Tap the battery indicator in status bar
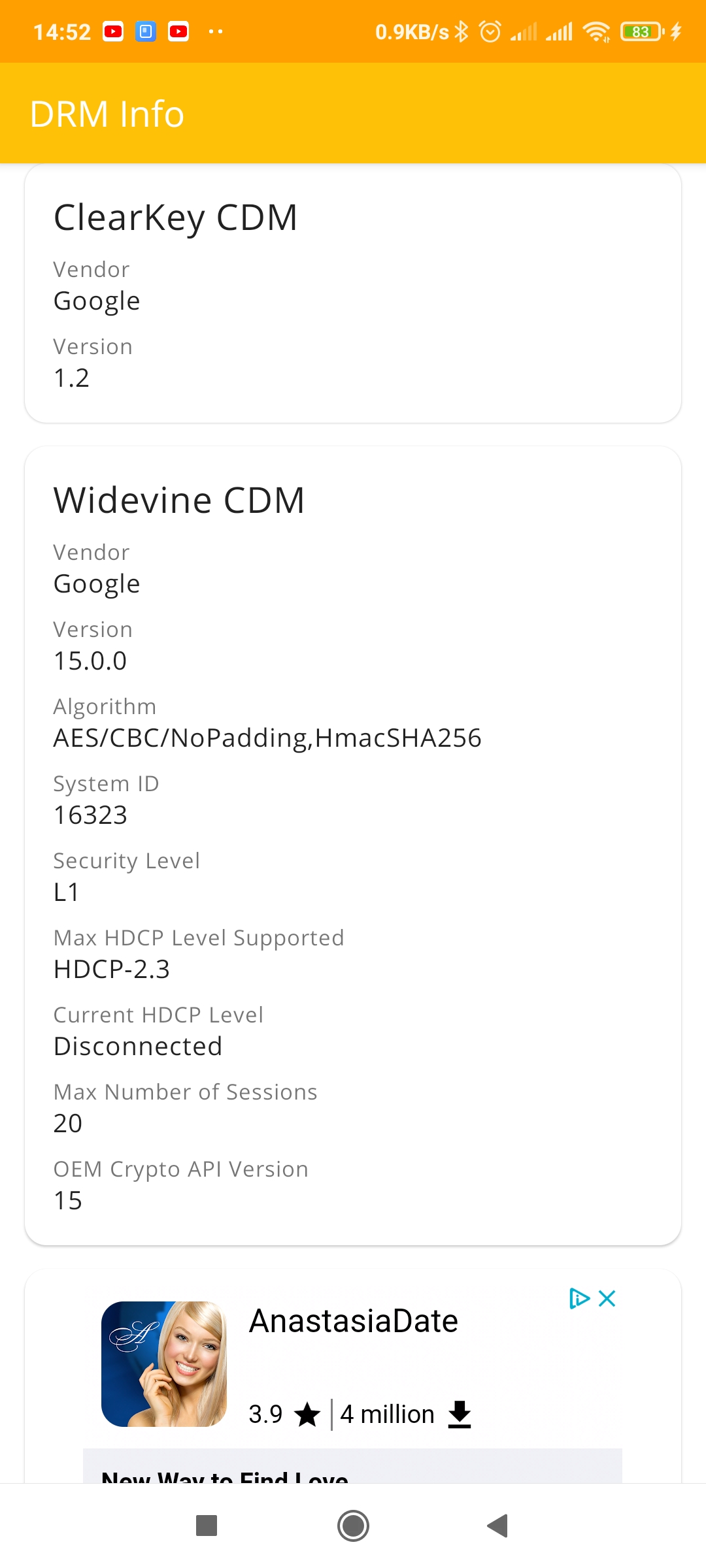The width and height of the screenshot is (706, 1568). (643, 31)
